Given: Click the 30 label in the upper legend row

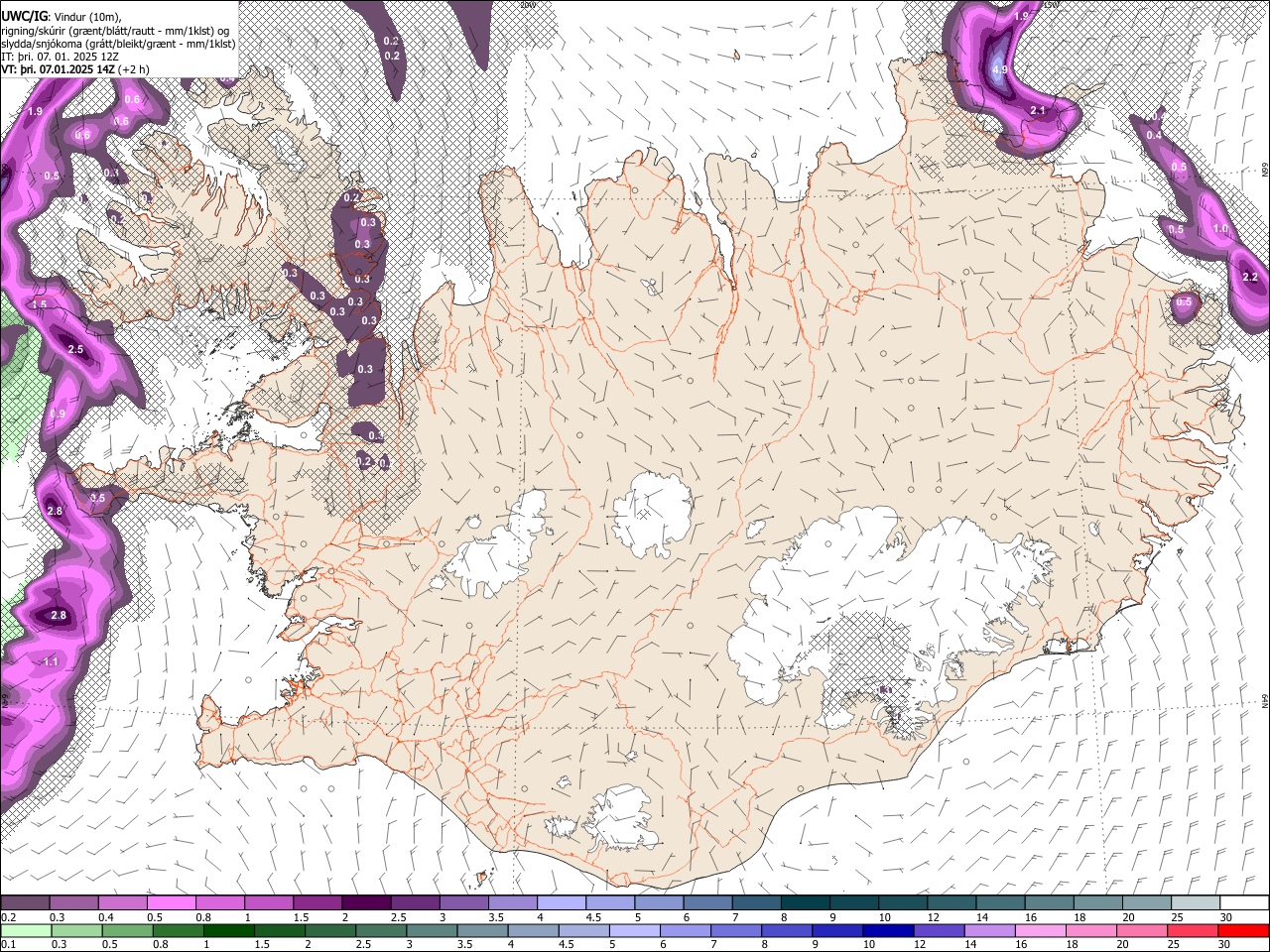Looking at the screenshot, I should [1225, 917].
